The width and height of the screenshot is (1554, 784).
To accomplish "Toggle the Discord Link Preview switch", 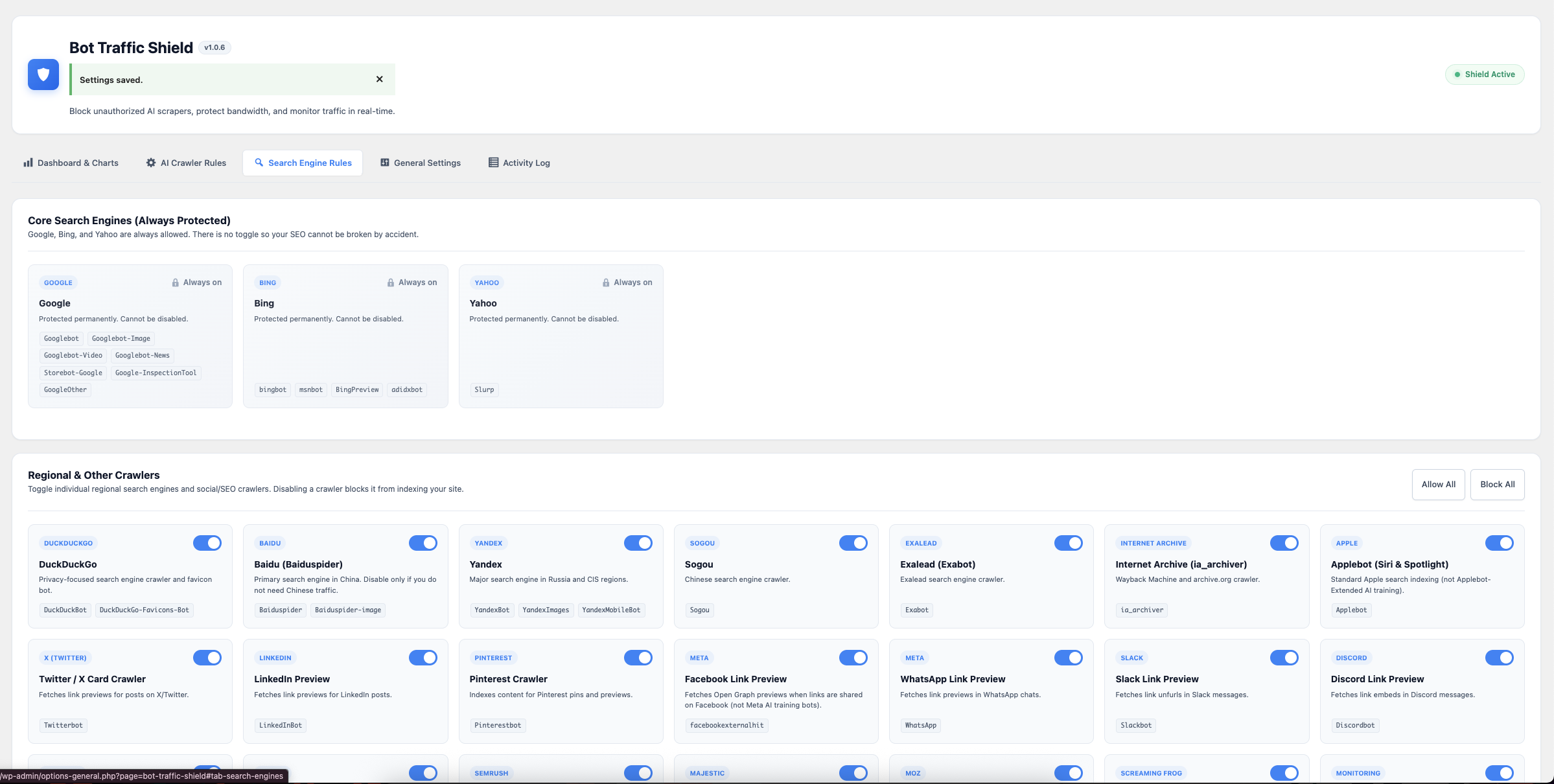I will click(1500, 658).
